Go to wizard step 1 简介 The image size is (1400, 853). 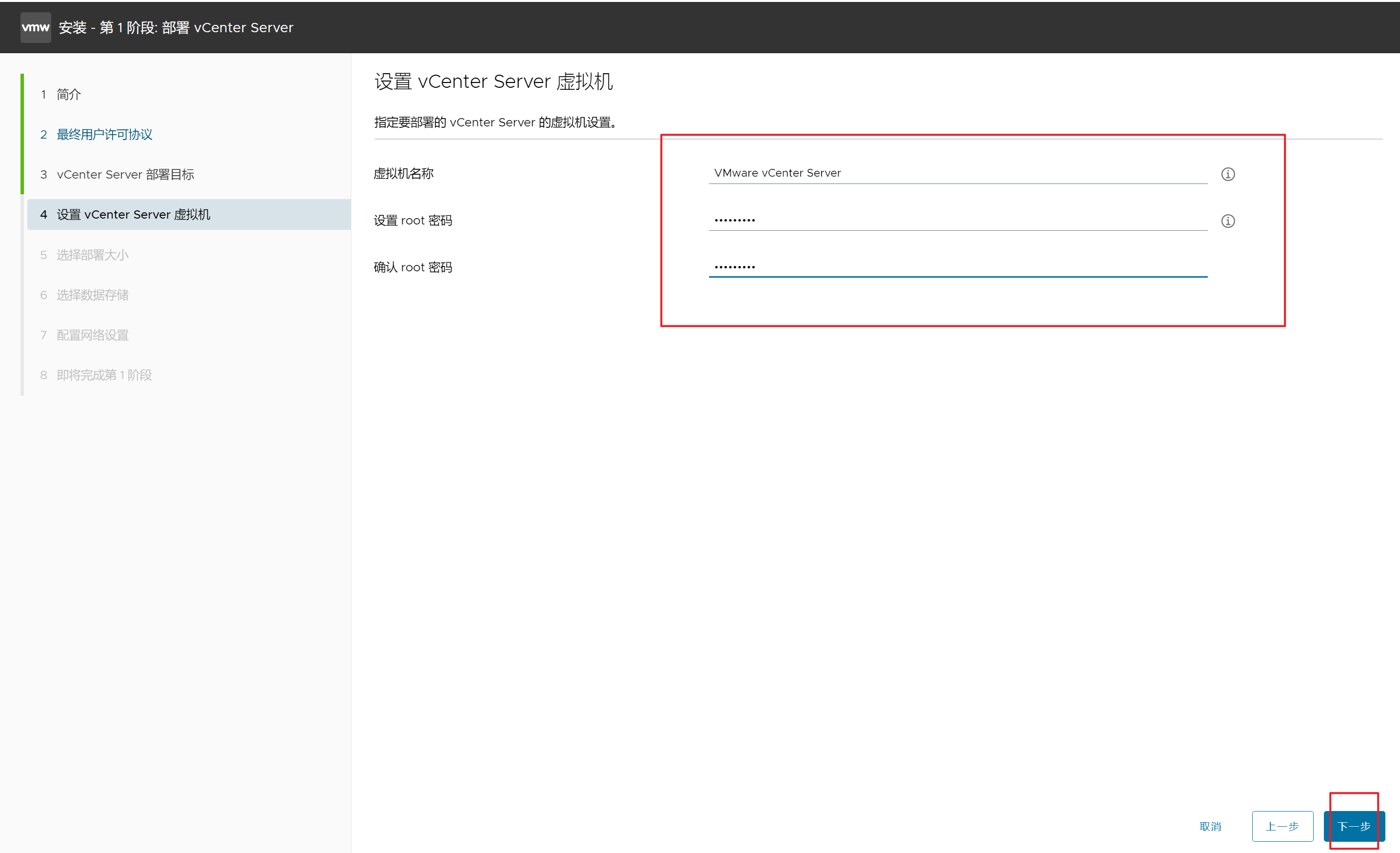(68, 94)
